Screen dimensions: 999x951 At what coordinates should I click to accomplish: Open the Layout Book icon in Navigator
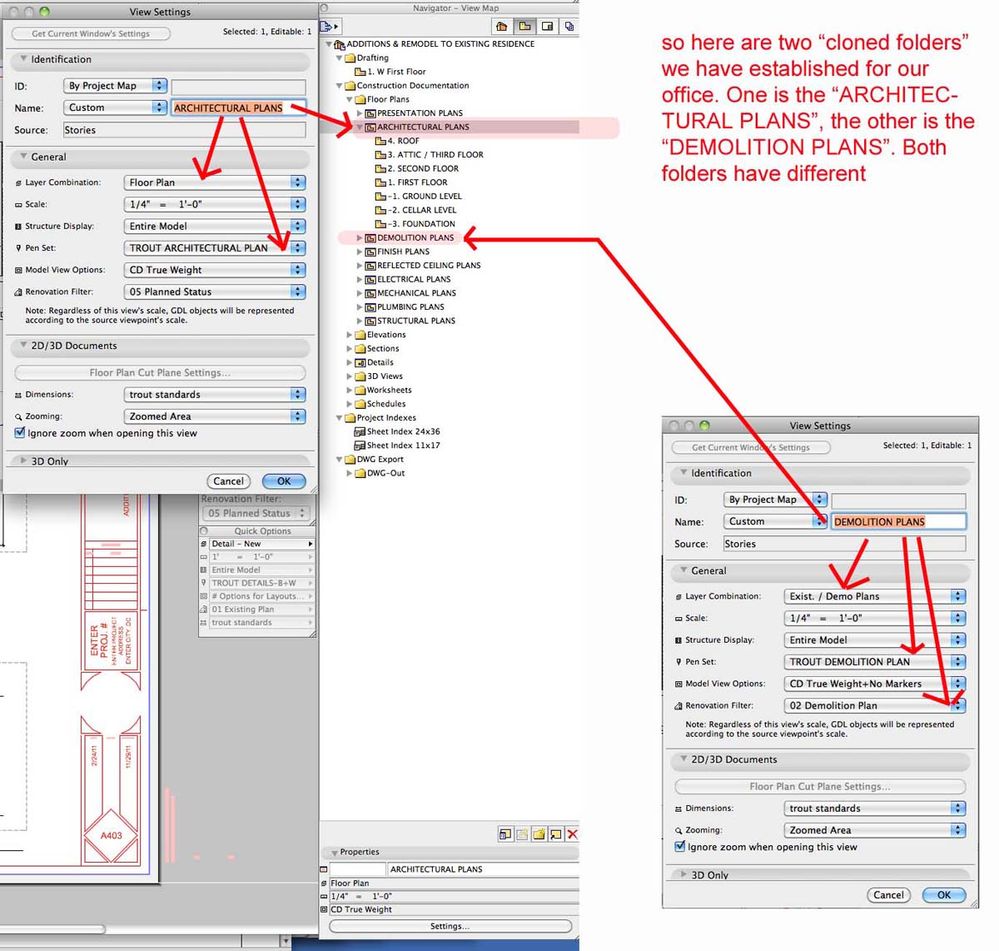[x=547, y=26]
